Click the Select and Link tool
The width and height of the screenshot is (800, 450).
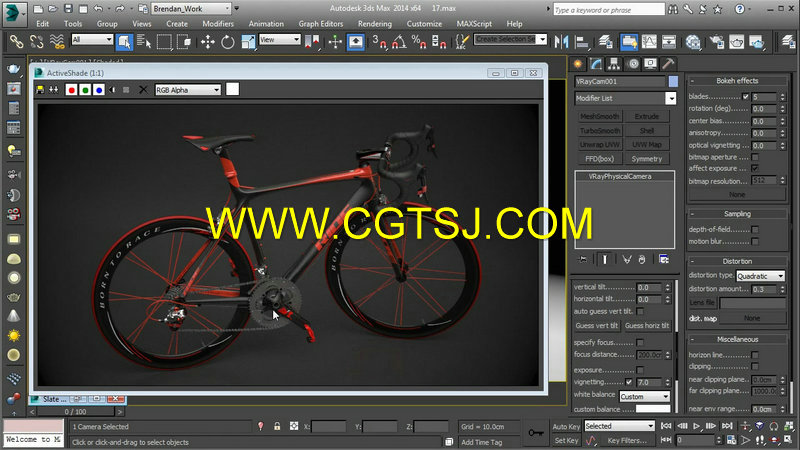tap(16, 42)
